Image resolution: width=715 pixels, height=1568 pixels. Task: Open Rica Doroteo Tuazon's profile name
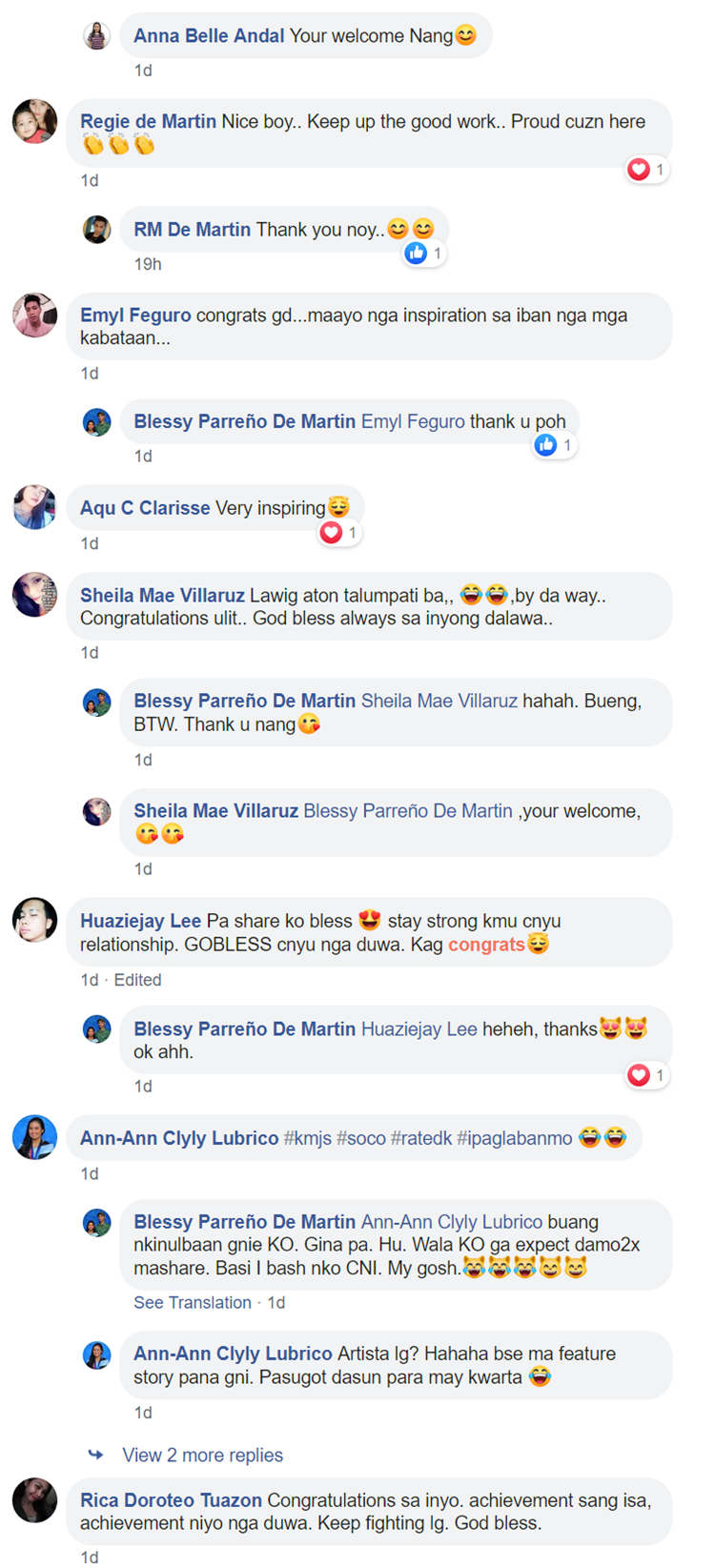click(x=172, y=1500)
